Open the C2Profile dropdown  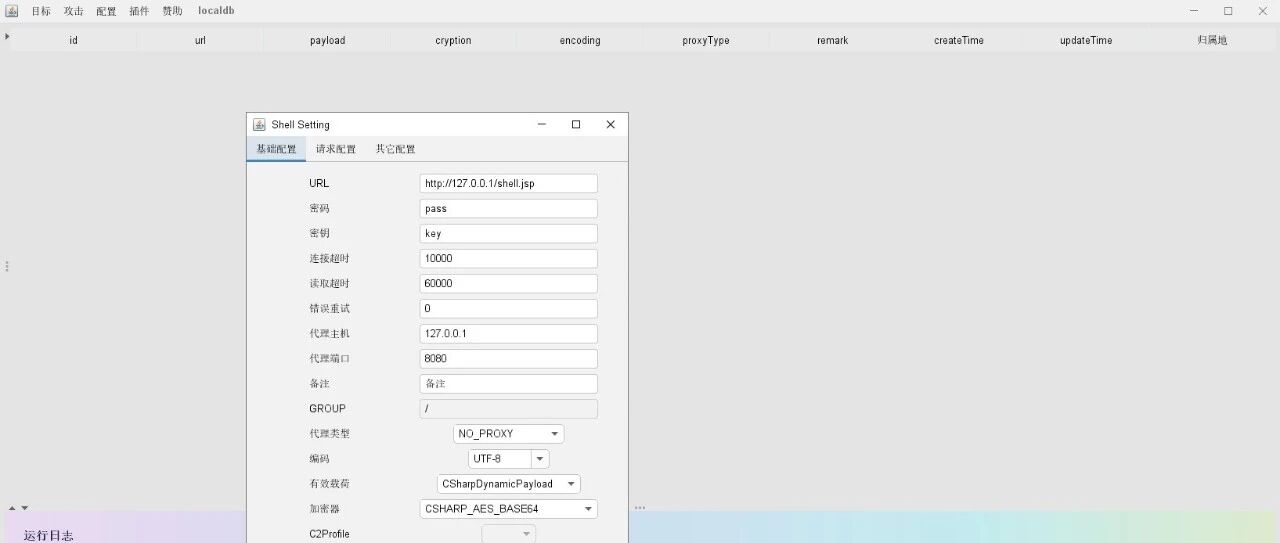(508, 534)
